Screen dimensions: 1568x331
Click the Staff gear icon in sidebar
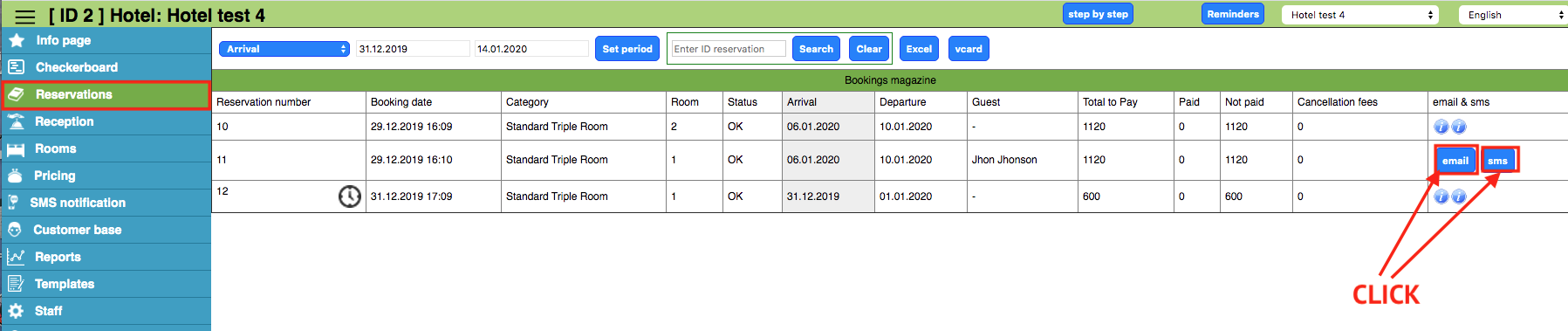(x=16, y=311)
